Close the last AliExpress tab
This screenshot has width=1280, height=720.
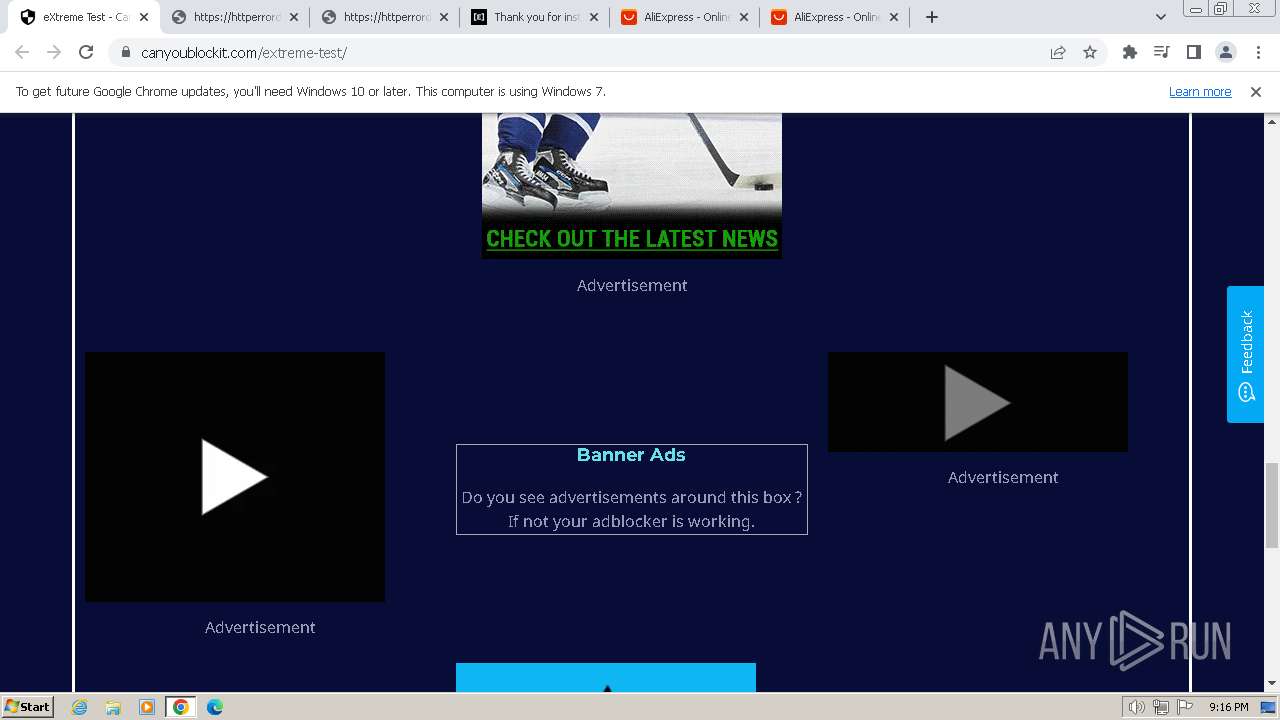[894, 17]
